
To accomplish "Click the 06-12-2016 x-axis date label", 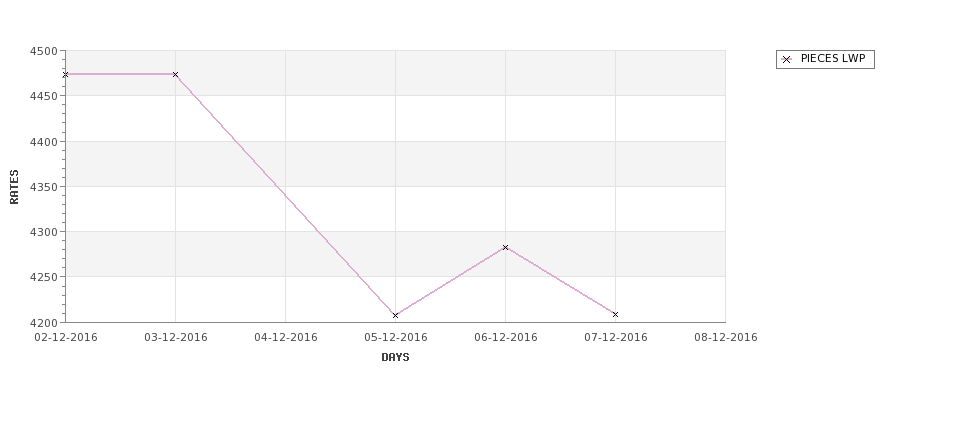I will pyautogui.click(x=506, y=338).
